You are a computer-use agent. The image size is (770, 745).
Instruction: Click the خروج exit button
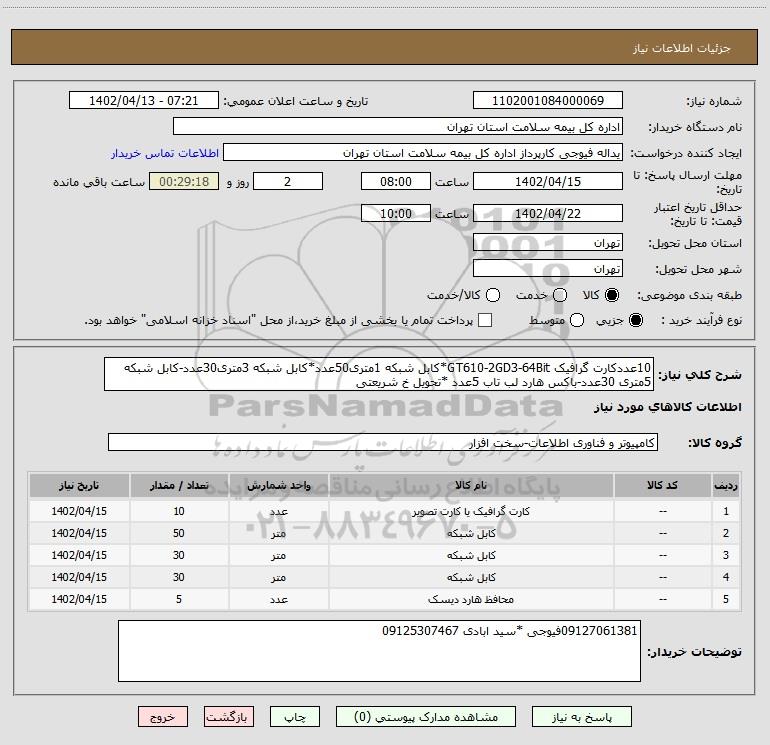coord(163,717)
